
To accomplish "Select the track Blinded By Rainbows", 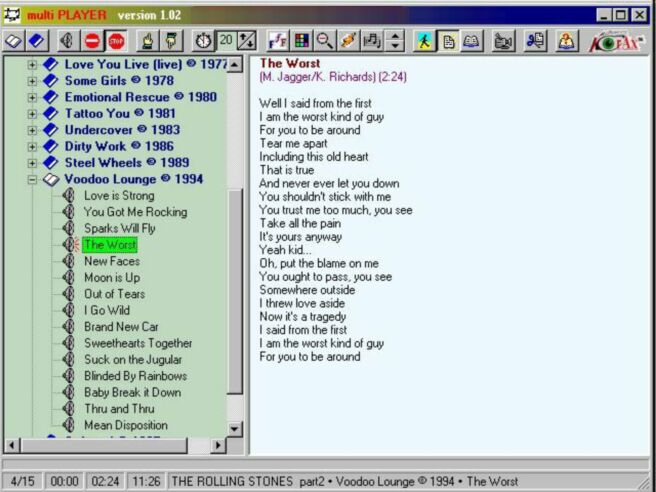I will point(136,376).
